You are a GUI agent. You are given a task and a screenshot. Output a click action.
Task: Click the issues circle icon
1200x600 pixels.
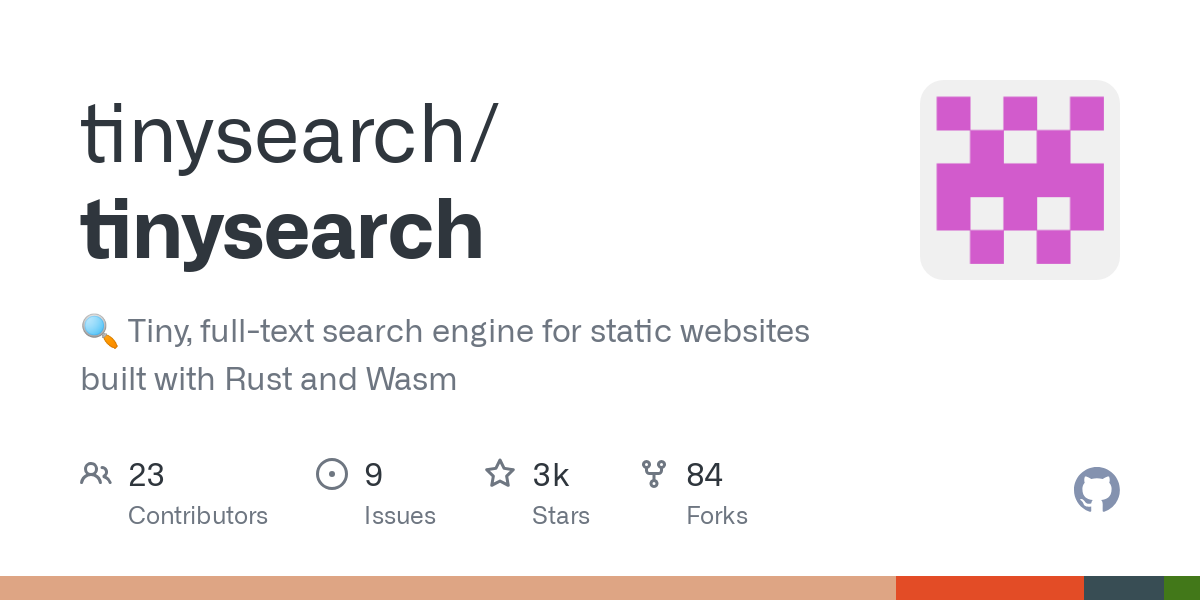coord(331,474)
